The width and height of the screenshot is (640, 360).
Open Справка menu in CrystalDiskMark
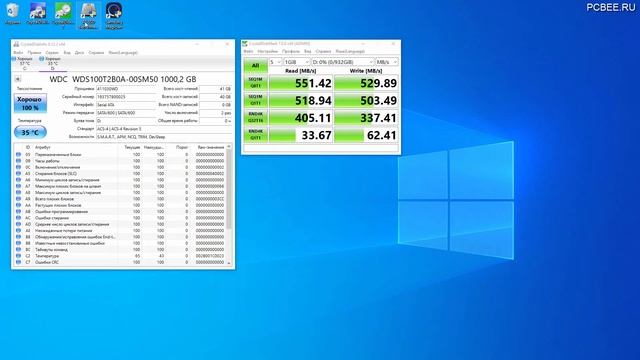pyautogui.click(x=323, y=51)
